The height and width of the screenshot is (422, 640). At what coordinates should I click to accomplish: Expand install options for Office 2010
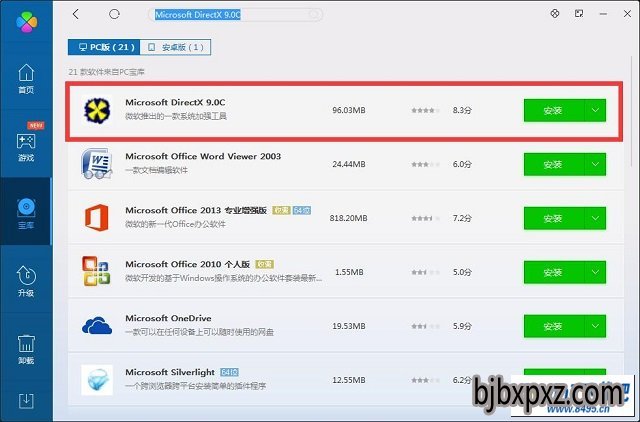595,272
